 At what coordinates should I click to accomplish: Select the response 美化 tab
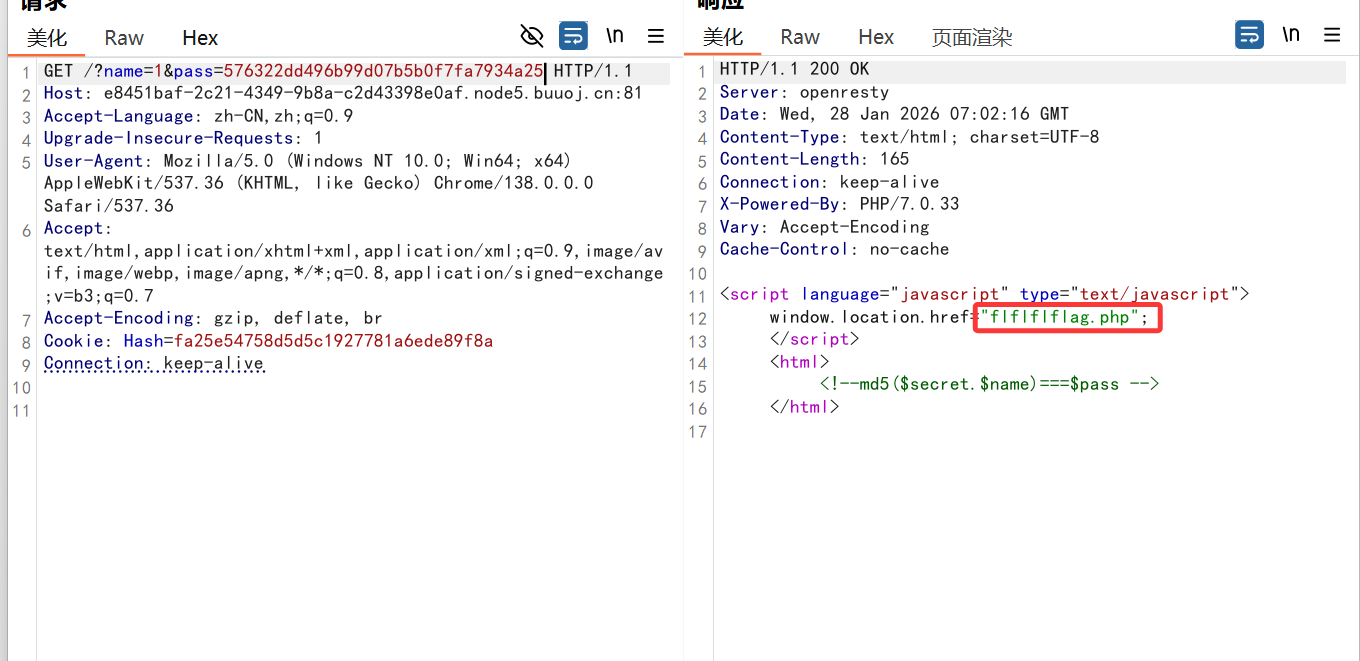point(723,37)
